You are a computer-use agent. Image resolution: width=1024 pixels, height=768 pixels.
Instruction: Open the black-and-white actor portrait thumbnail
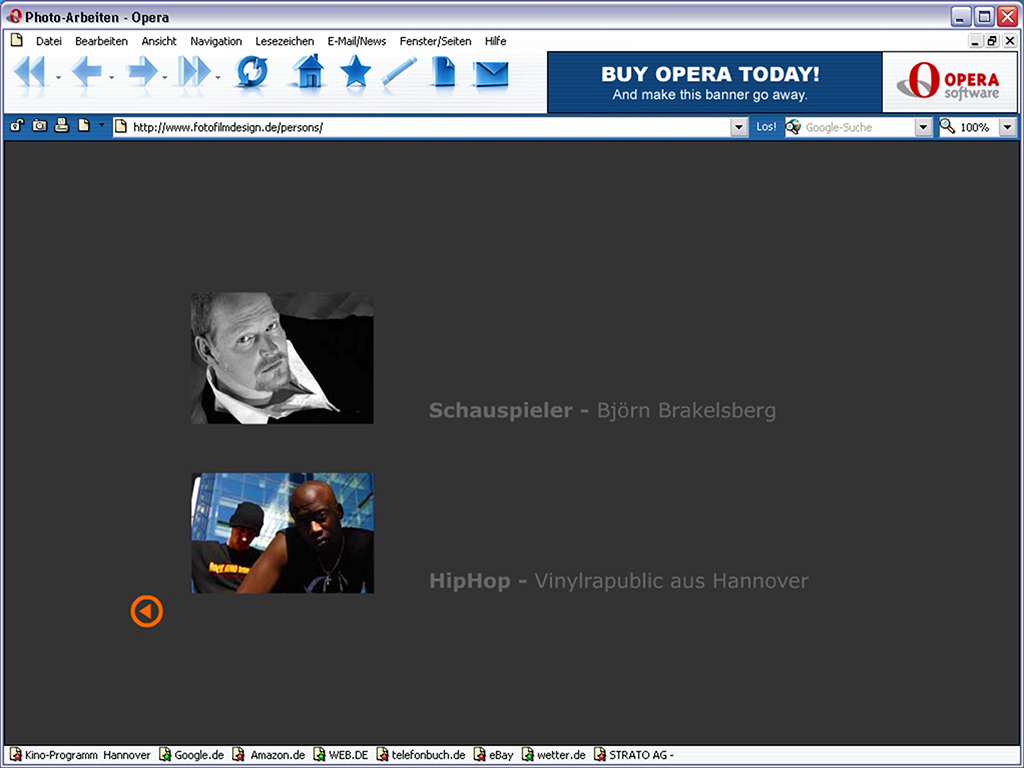point(282,358)
